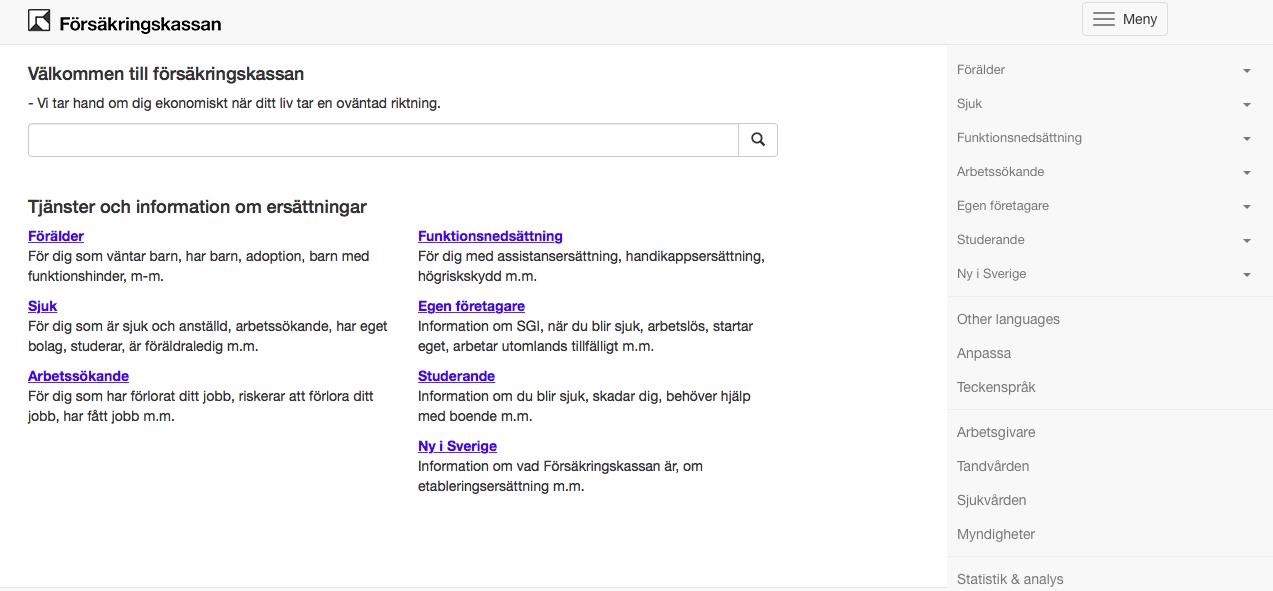1273x591 pixels.
Task: Open Teckenspråk in the sidebar menu
Action: (x=996, y=387)
